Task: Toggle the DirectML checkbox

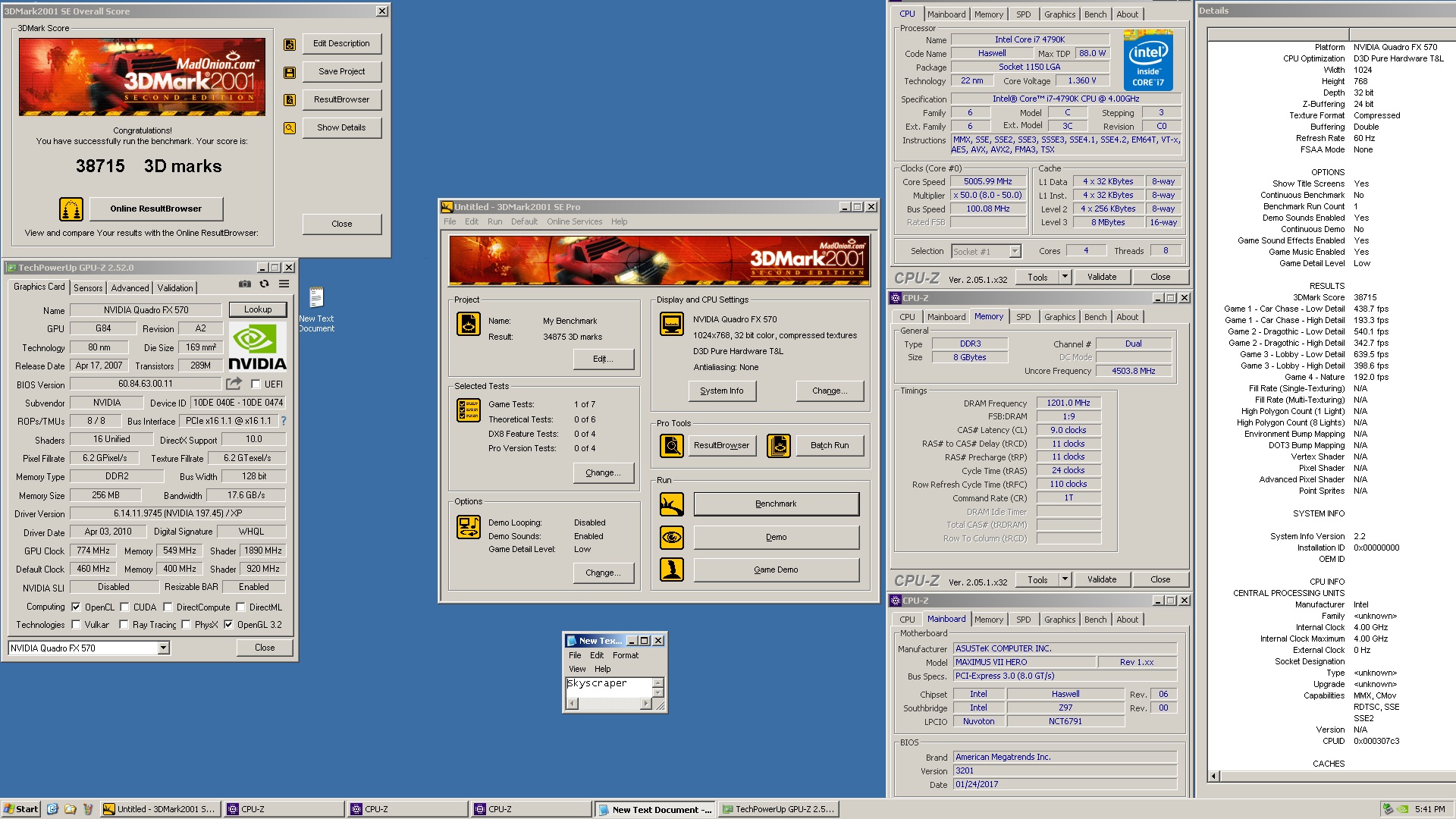Action: point(240,607)
